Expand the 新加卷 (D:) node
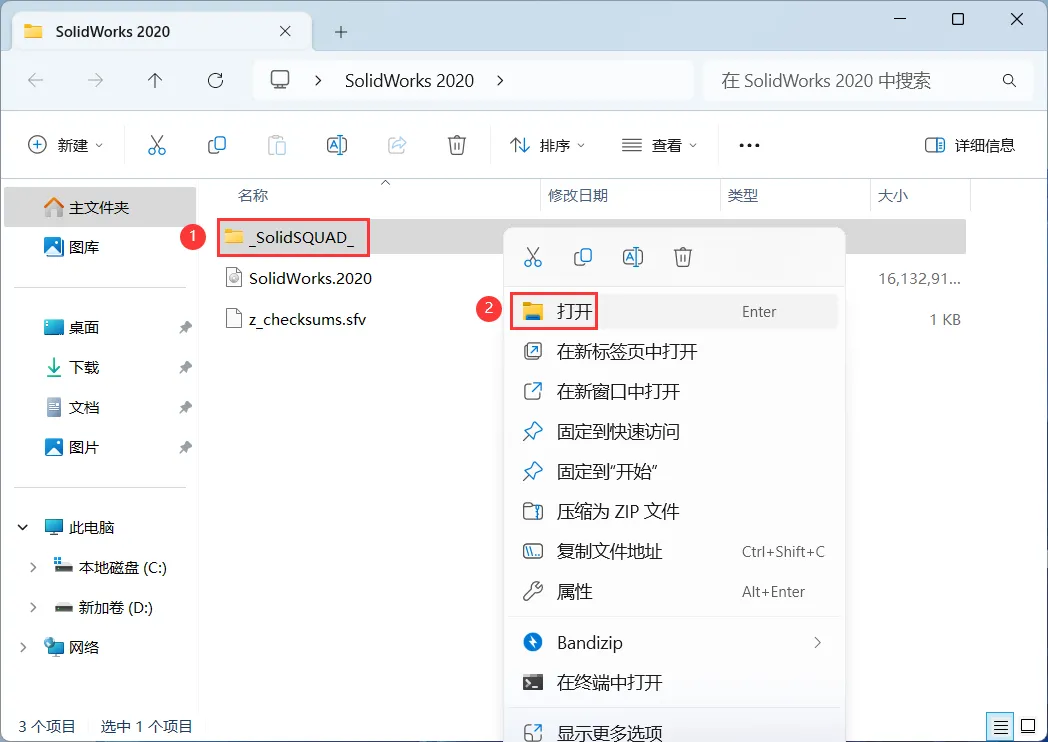The image size is (1048, 742). [33, 608]
